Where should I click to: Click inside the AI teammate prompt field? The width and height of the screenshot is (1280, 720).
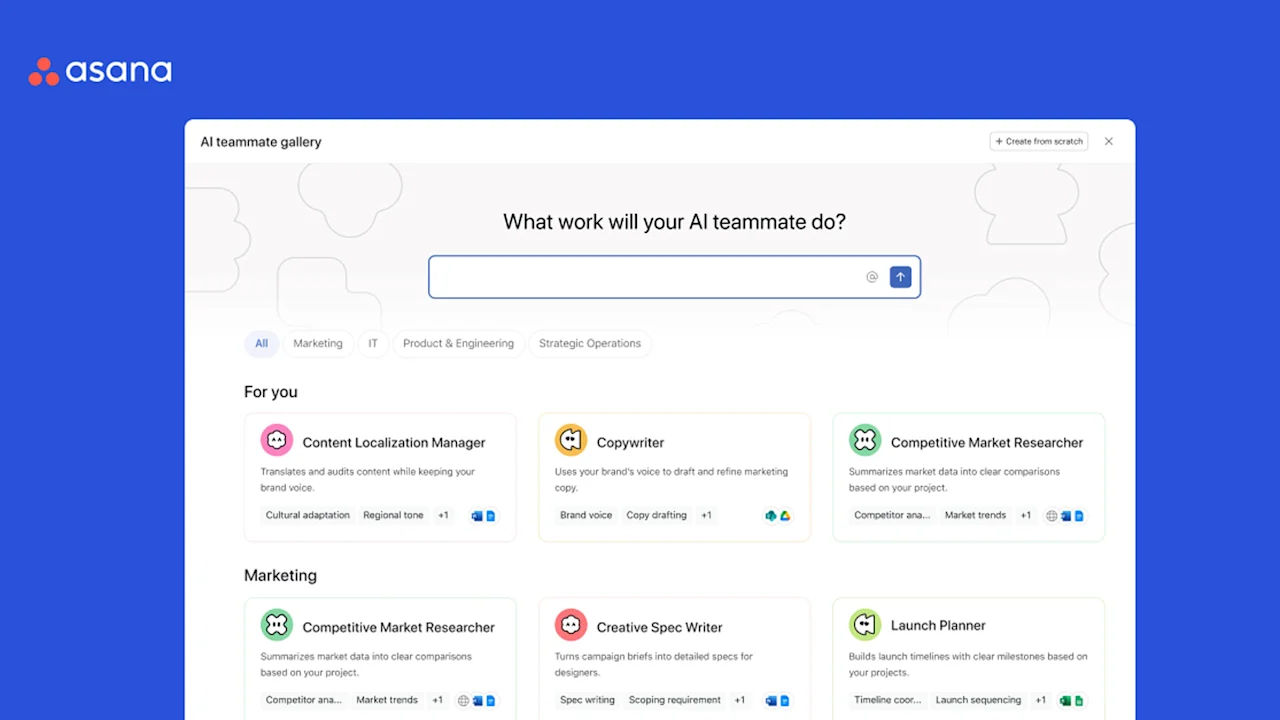(650, 277)
